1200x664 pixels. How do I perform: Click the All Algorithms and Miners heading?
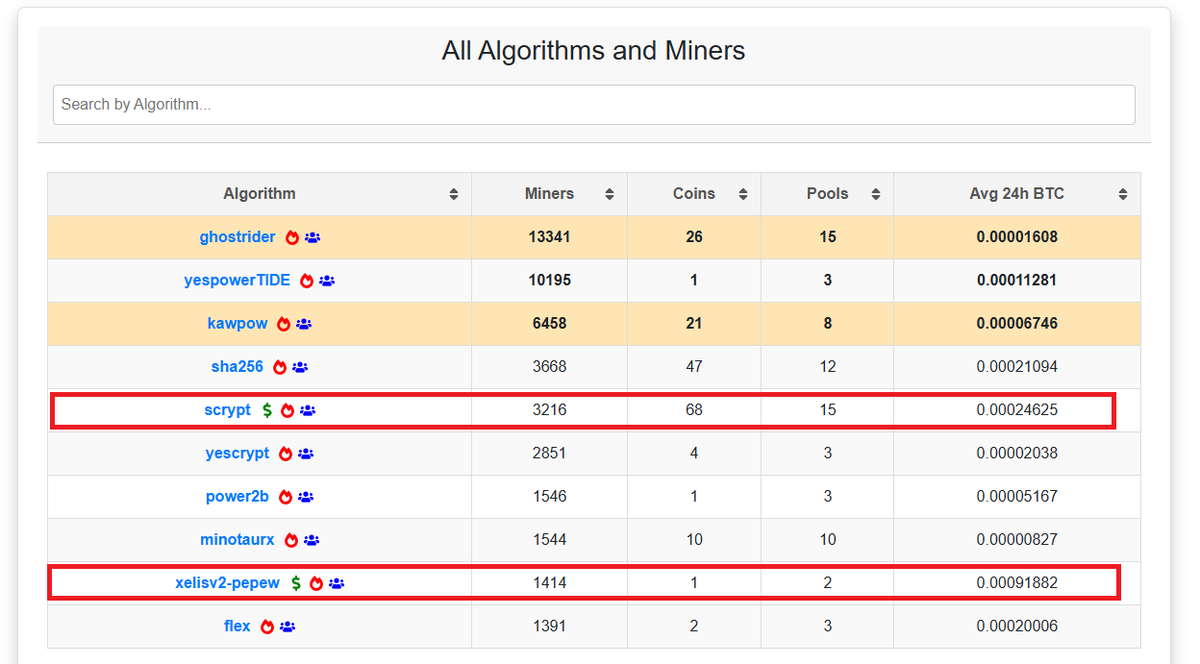[x=594, y=51]
